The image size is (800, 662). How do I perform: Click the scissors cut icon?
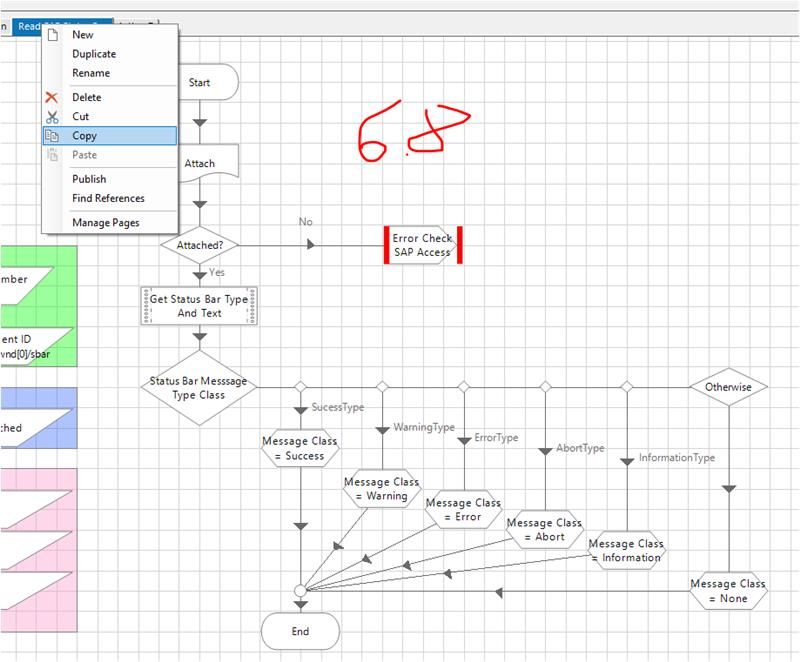pos(52,117)
